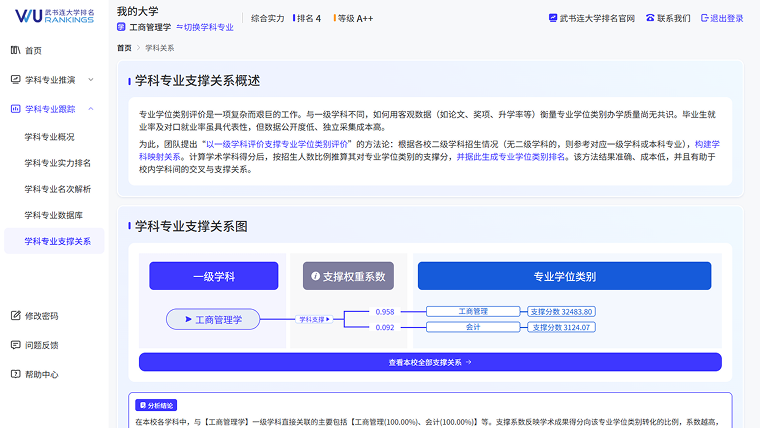Open 学科专业实力排名 submenu item
Viewport: 760px width, 428px height.
point(58,163)
